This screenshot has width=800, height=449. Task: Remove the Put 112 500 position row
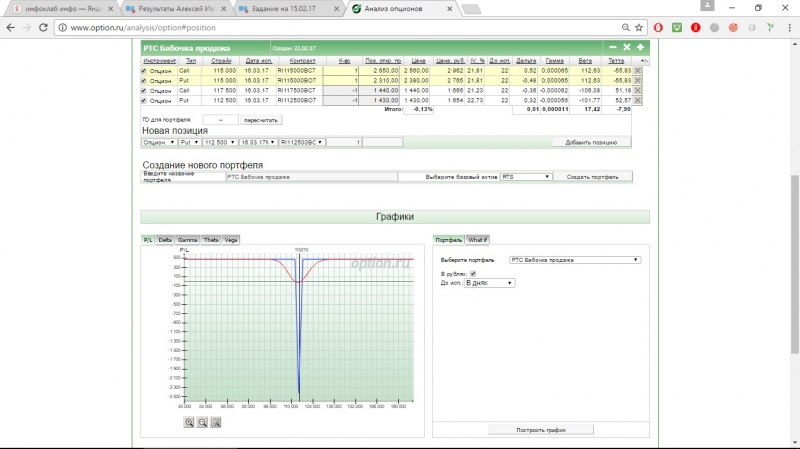point(638,100)
